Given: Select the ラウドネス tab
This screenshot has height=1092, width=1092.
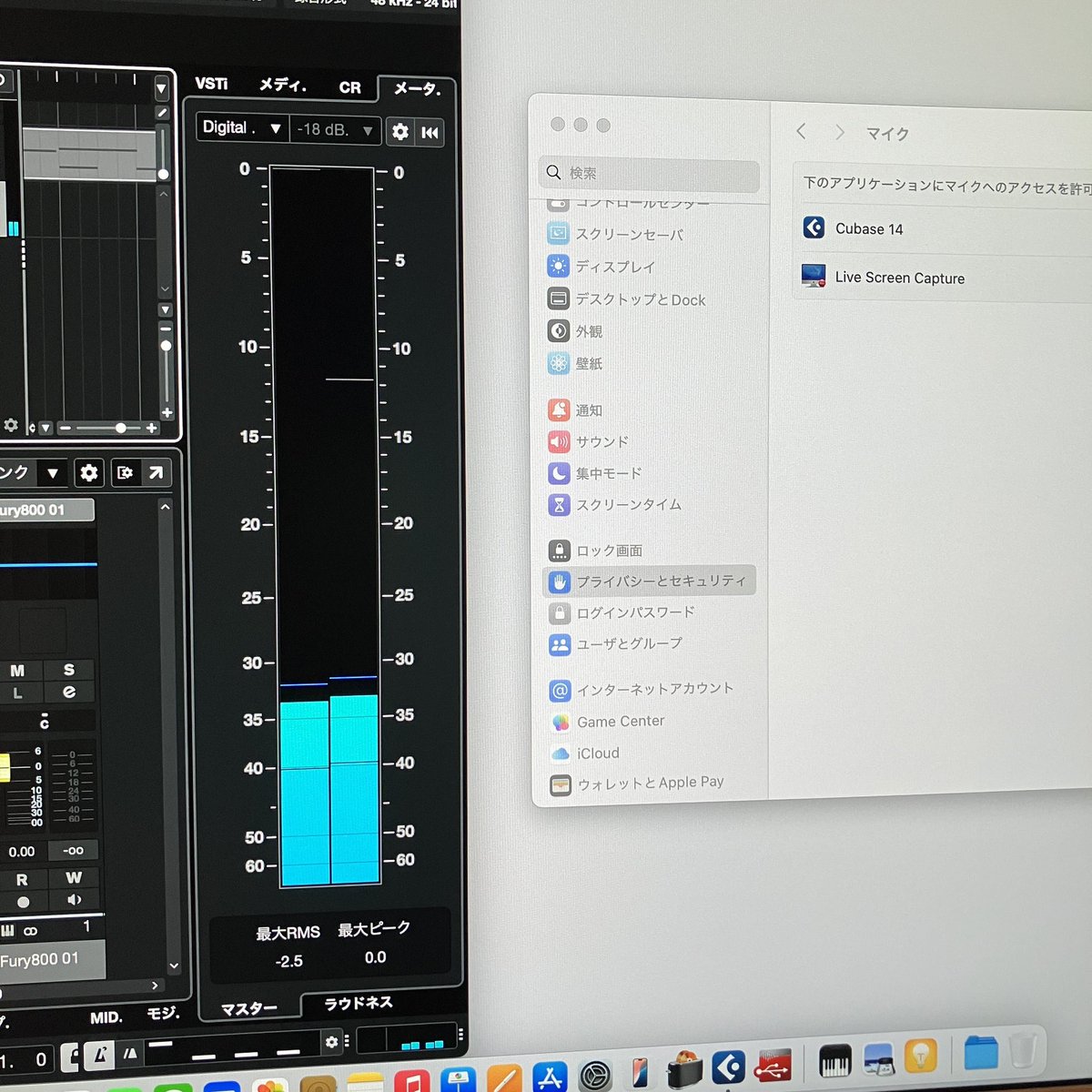Looking at the screenshot, I should pyautogui.click(x=359, y=1003).
